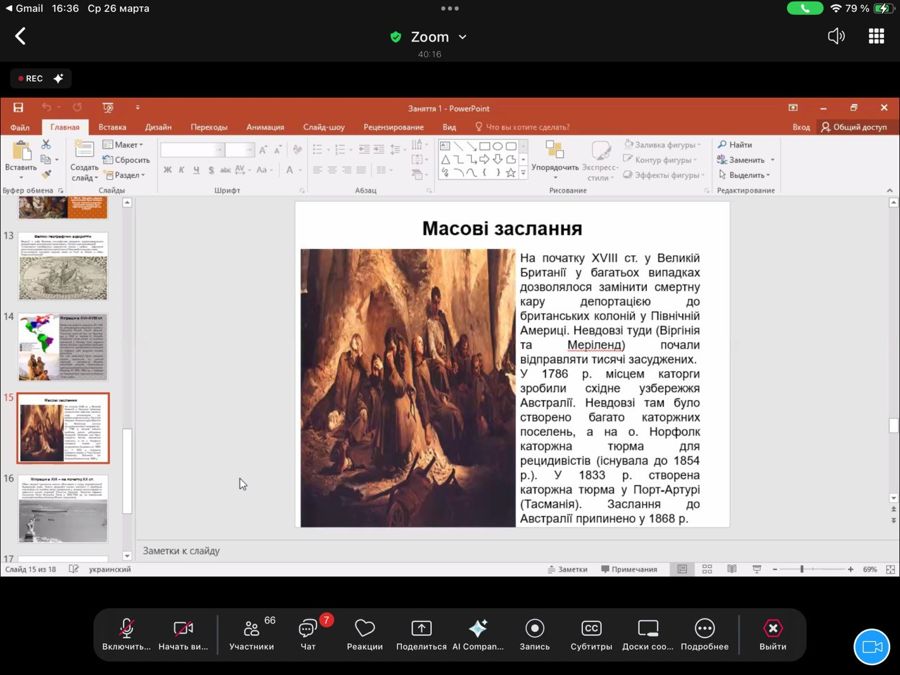Select slide 14 thumbnail
The width and height of the screenshot is (900, 675).
63,347
